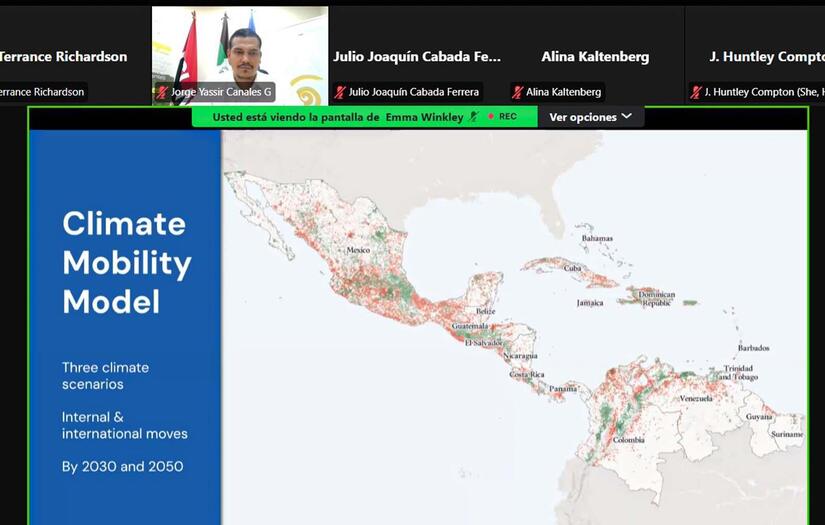825x525 pixels.
Task: Click the Mexico label on the map
Action: click(x=357, y=250)
